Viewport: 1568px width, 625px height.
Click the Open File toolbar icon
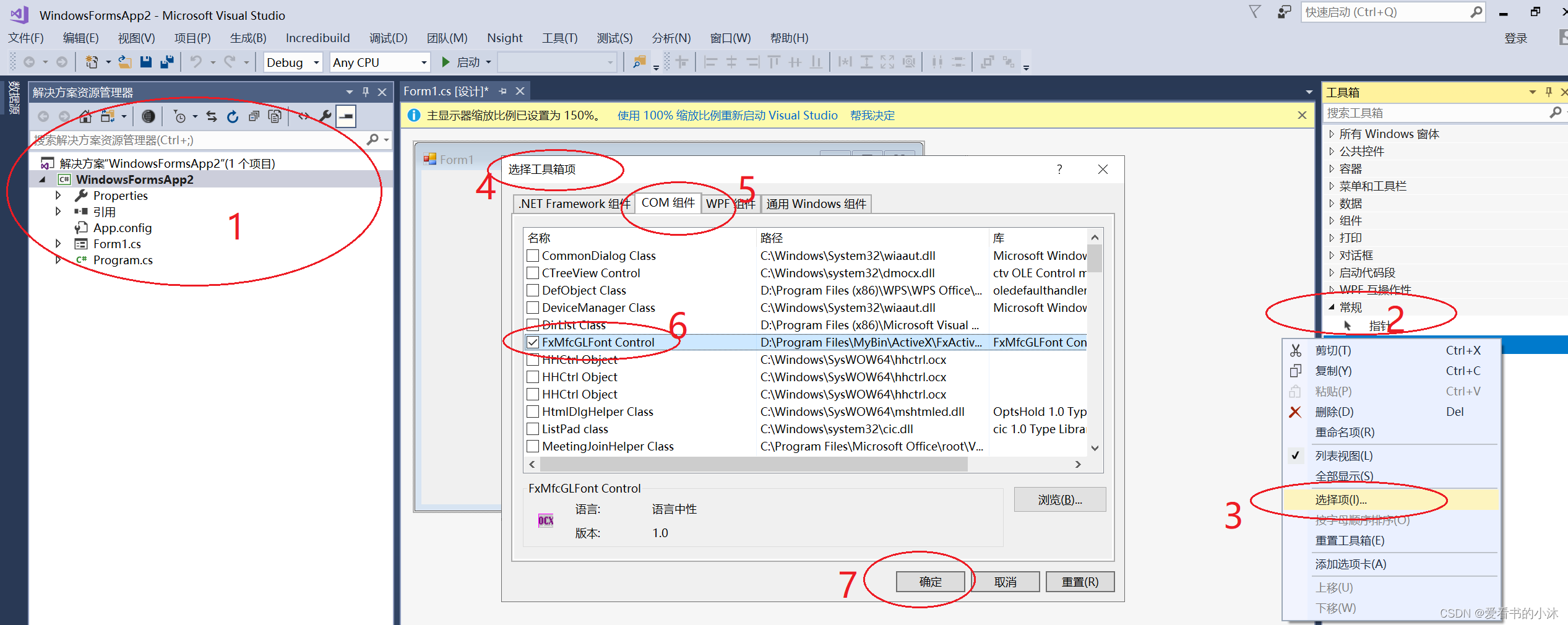coord(125,62)
